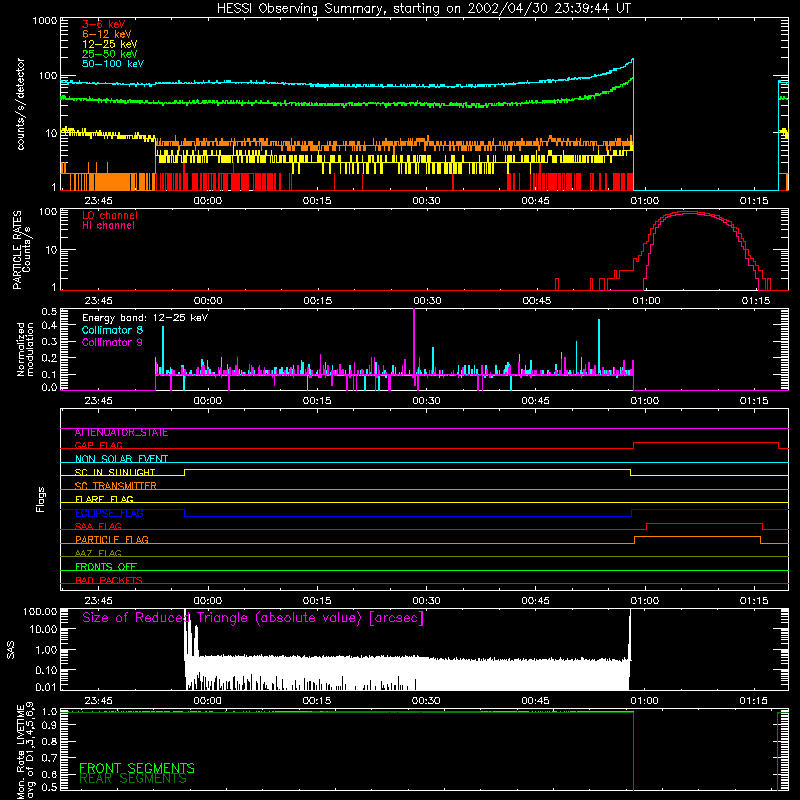This screenshot has height=800, width=800.
Task: Click the yellow 12-25 keV legend entry in the count-rate panel
Action: pos(110,44)
